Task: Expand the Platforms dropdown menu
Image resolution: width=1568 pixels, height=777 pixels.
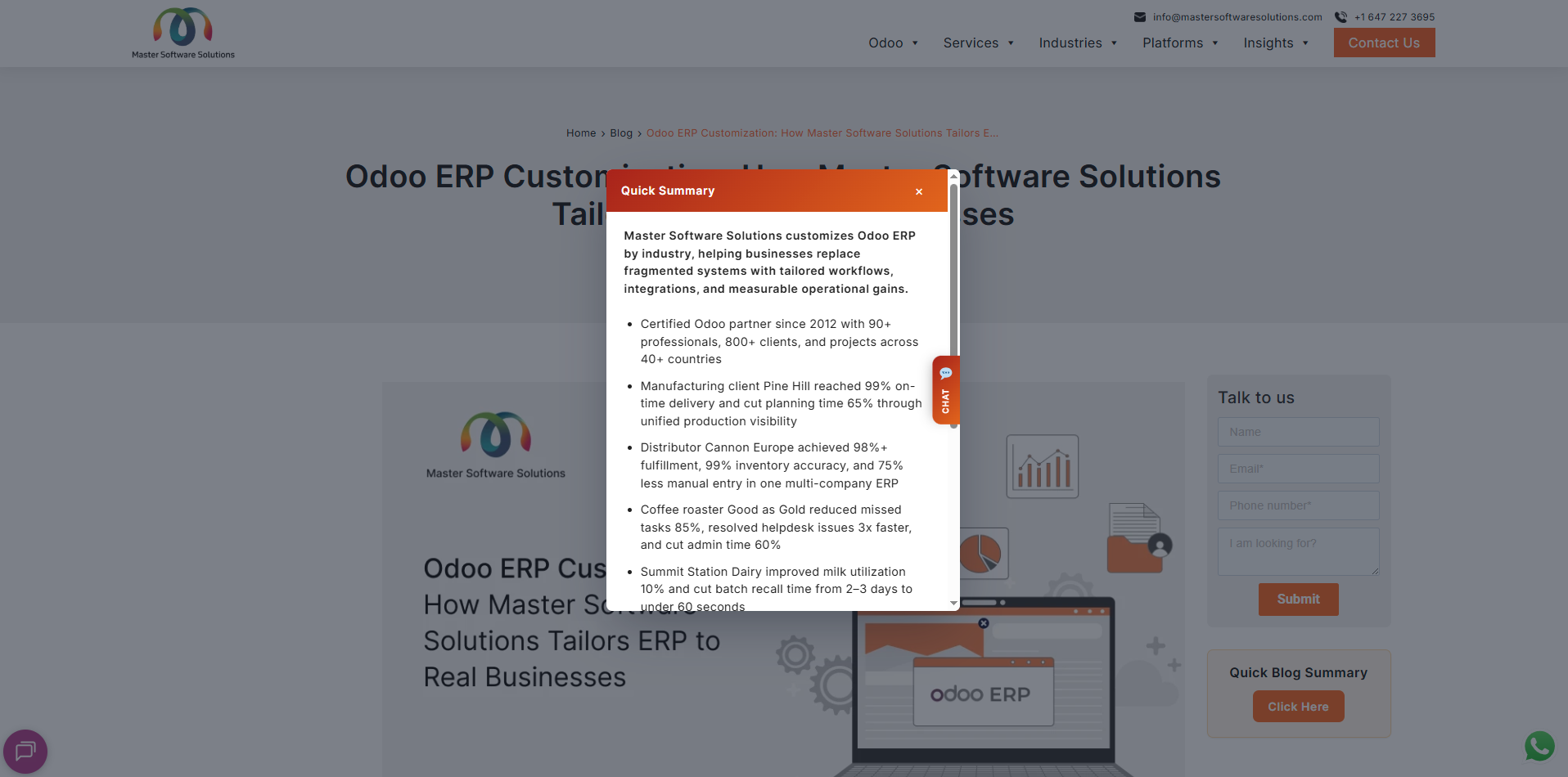Action: [1181, 43]
